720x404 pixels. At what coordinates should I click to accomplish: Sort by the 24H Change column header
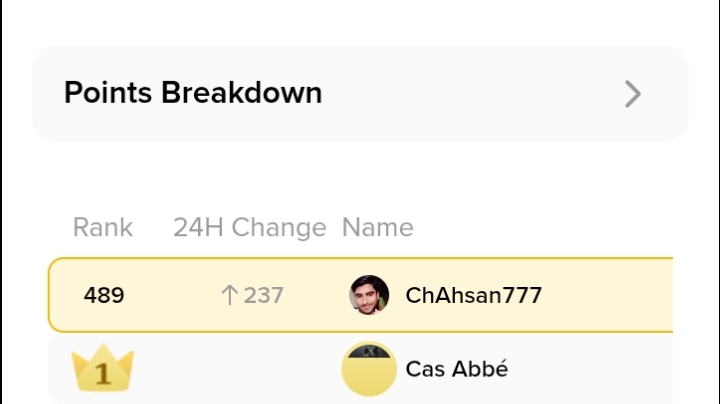(x=250, y=228)
